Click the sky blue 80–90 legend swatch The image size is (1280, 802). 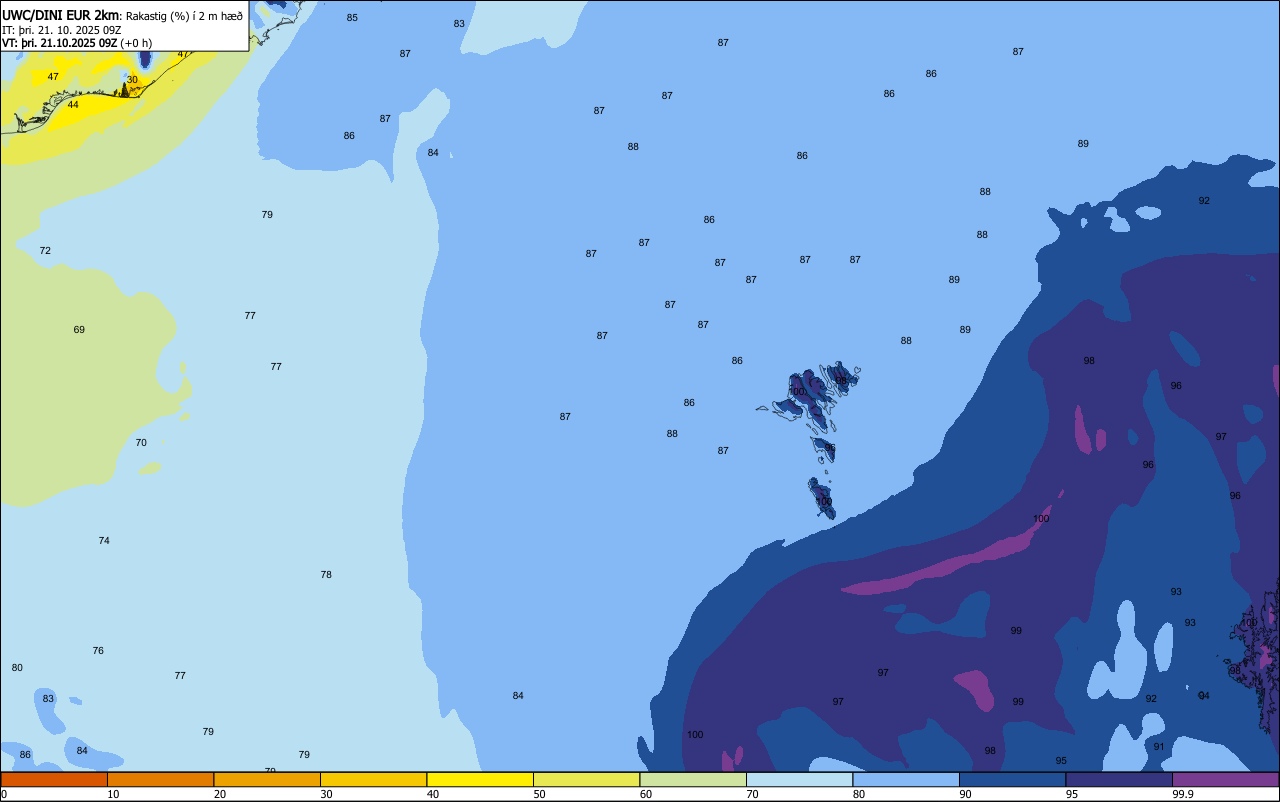pyautogui.click(x=906, y=779)
